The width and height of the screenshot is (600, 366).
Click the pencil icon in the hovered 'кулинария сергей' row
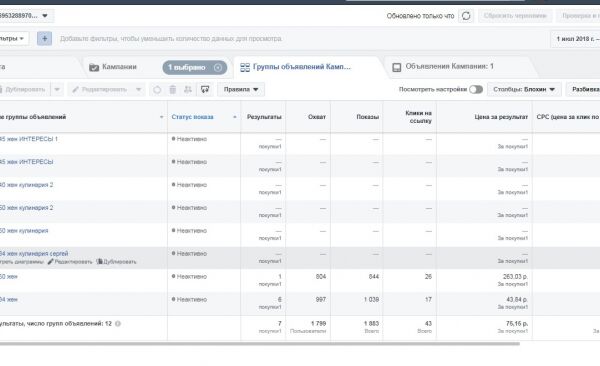point(51,262)
